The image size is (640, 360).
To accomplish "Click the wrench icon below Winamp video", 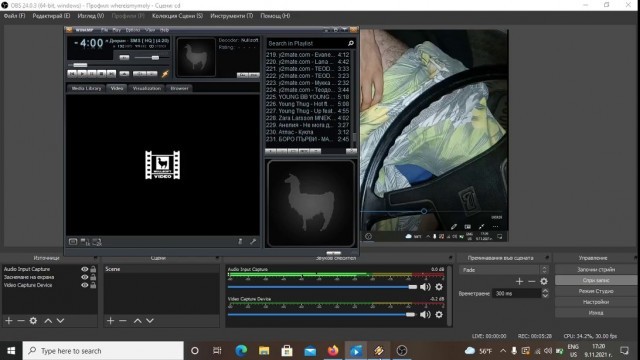I will [x=253, y=242].
